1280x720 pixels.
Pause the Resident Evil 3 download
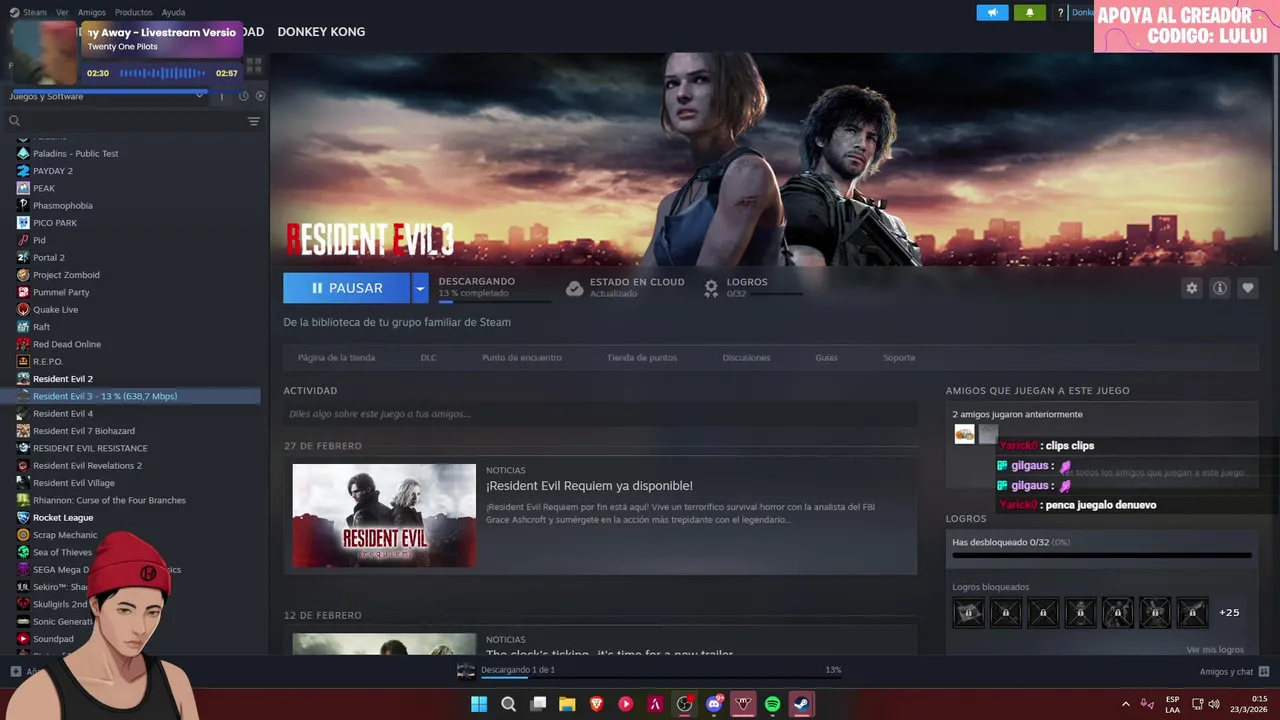(346, 288)
